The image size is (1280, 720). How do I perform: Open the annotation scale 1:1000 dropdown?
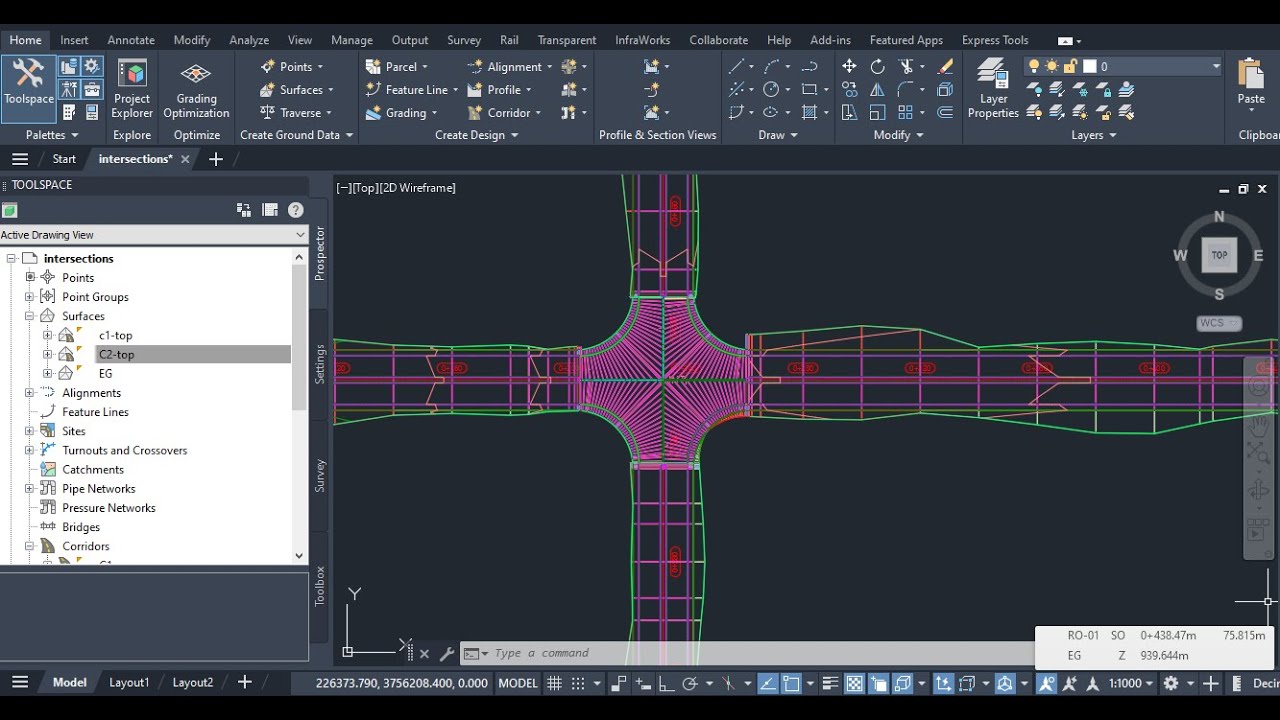pyautogui.click(x=1131, y=683)
